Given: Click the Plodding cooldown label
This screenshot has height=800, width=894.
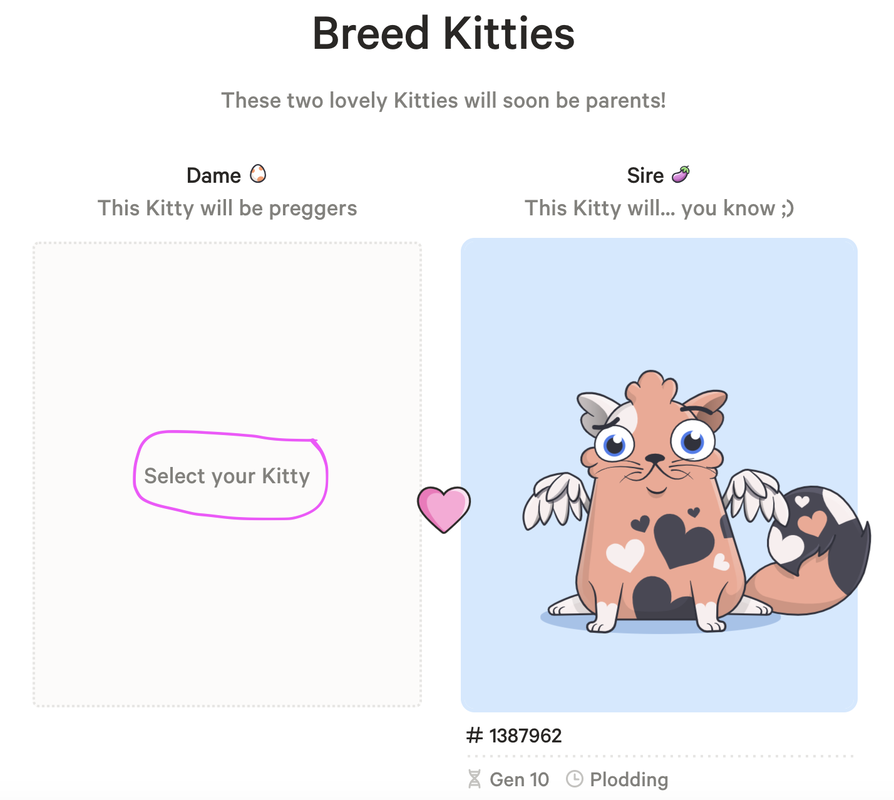Looking at the screenshot, I should point(628,779).
